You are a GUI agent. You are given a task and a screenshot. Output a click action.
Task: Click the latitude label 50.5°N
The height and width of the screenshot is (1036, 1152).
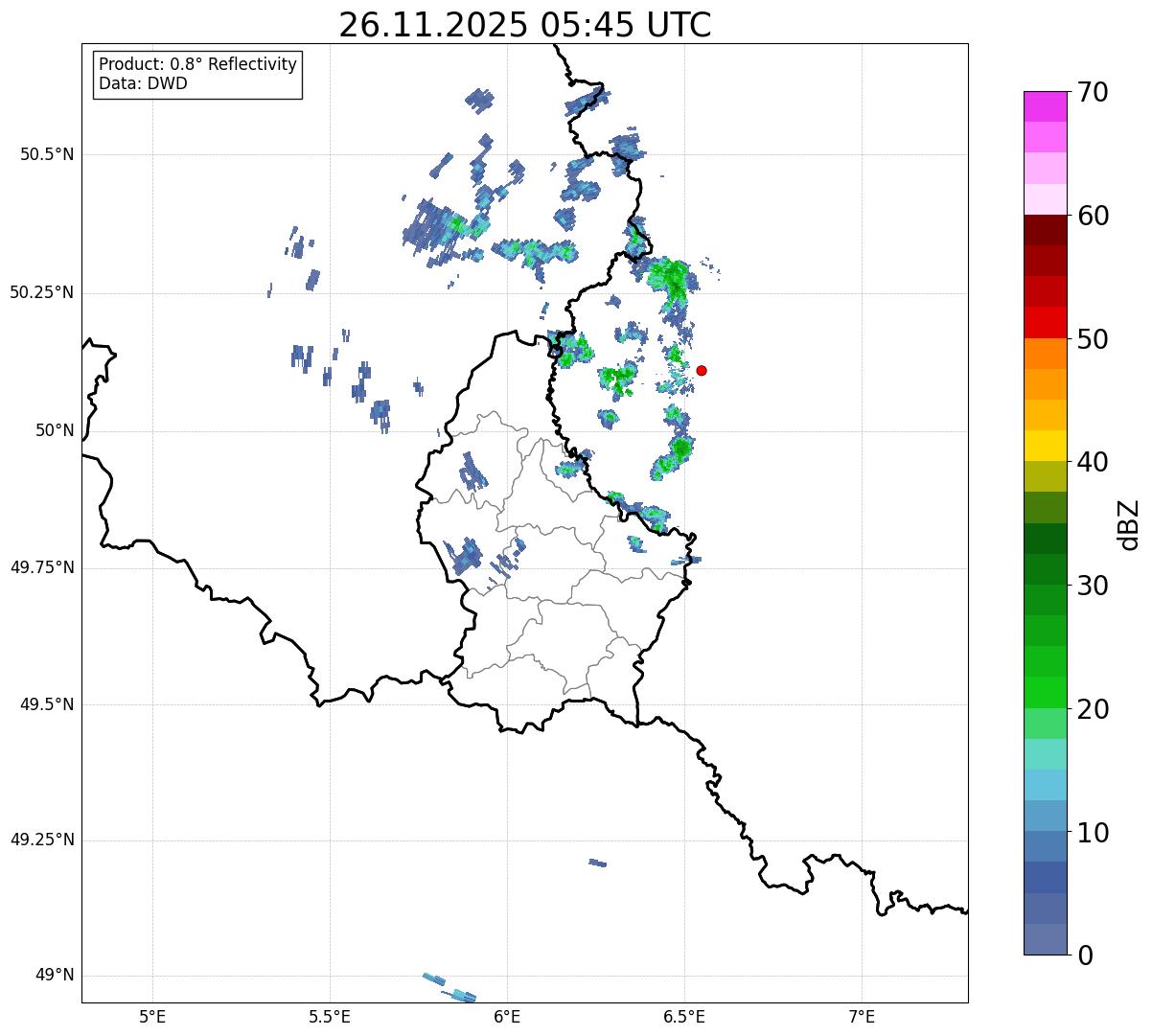point(47,154)
